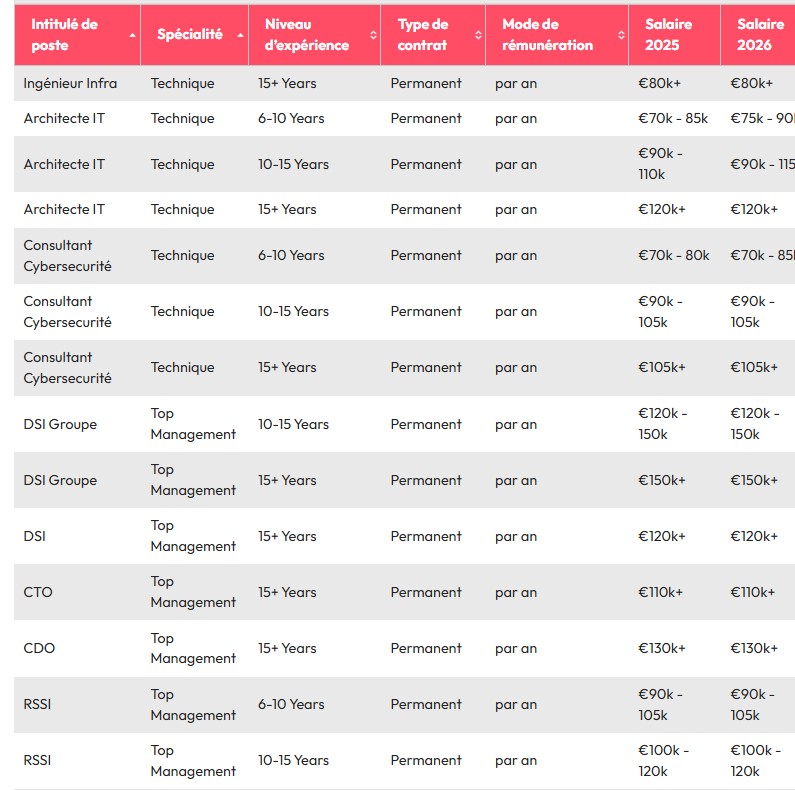
Task: Click the Intitulé de poste header label
Action: tap(64, 35)
